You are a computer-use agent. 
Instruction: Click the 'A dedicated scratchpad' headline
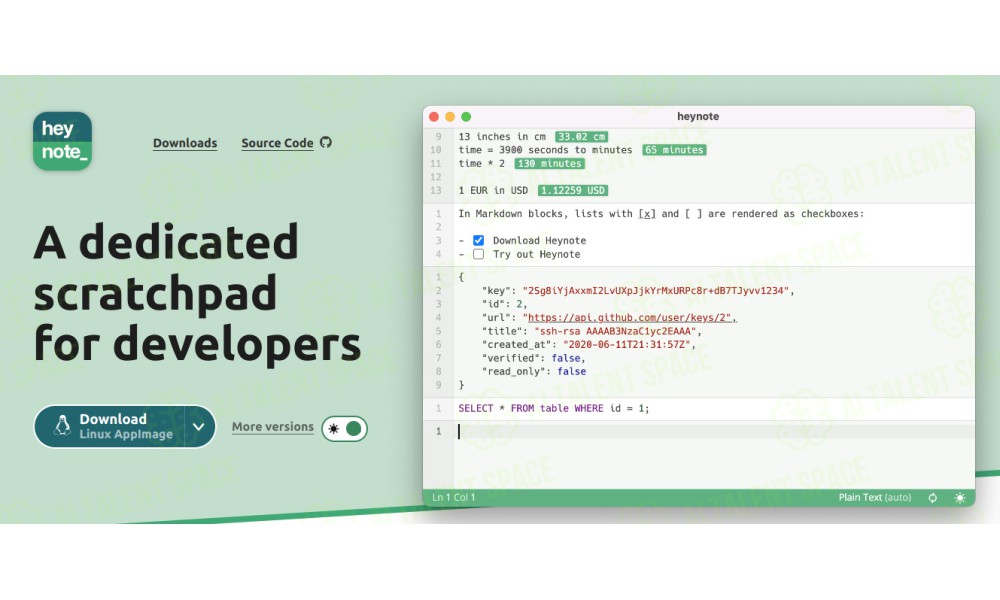(197, 293)
